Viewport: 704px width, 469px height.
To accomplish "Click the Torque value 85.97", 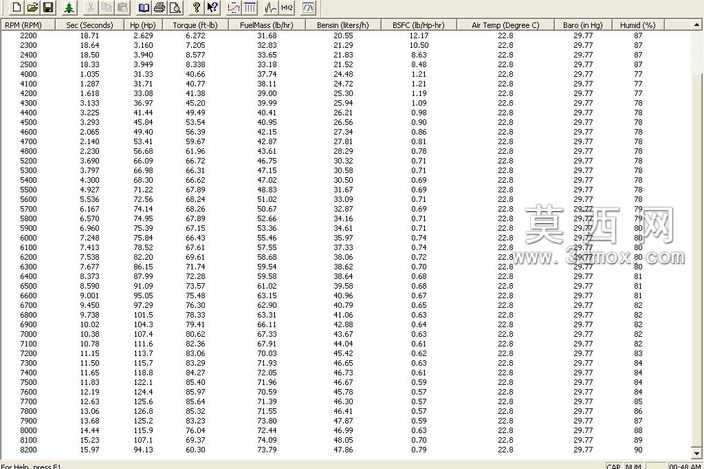I will (x=195, y=392).
